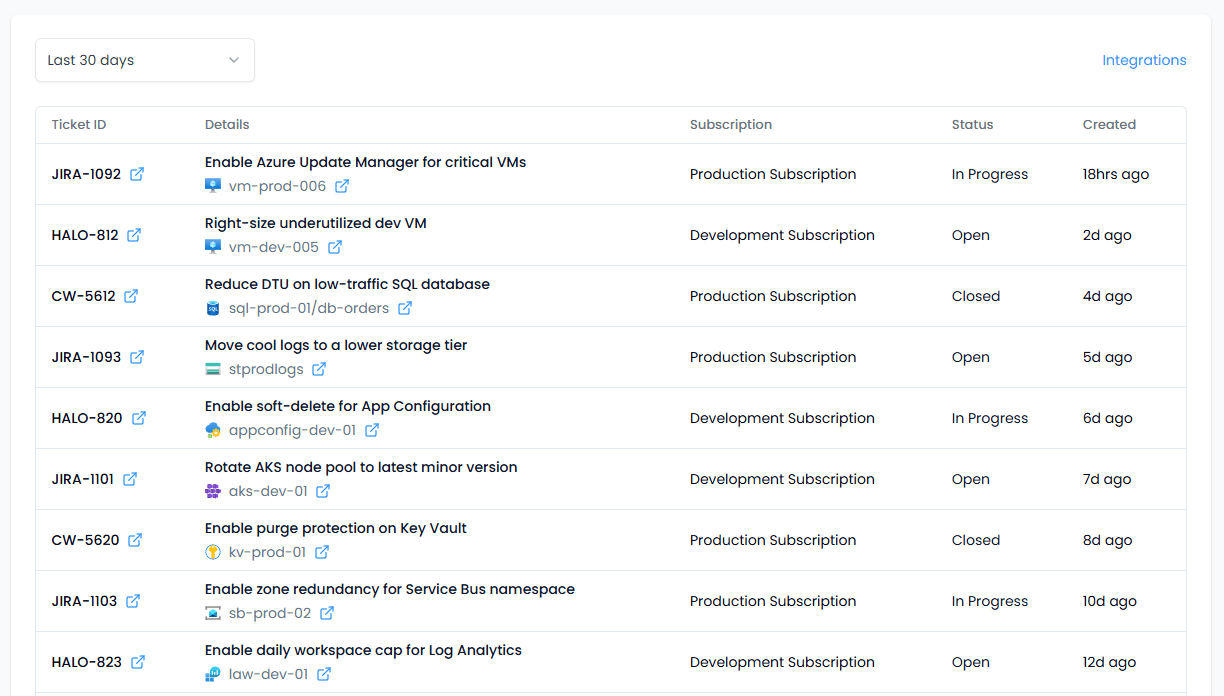Click external link icon next to HALO-812

point(134,235)
